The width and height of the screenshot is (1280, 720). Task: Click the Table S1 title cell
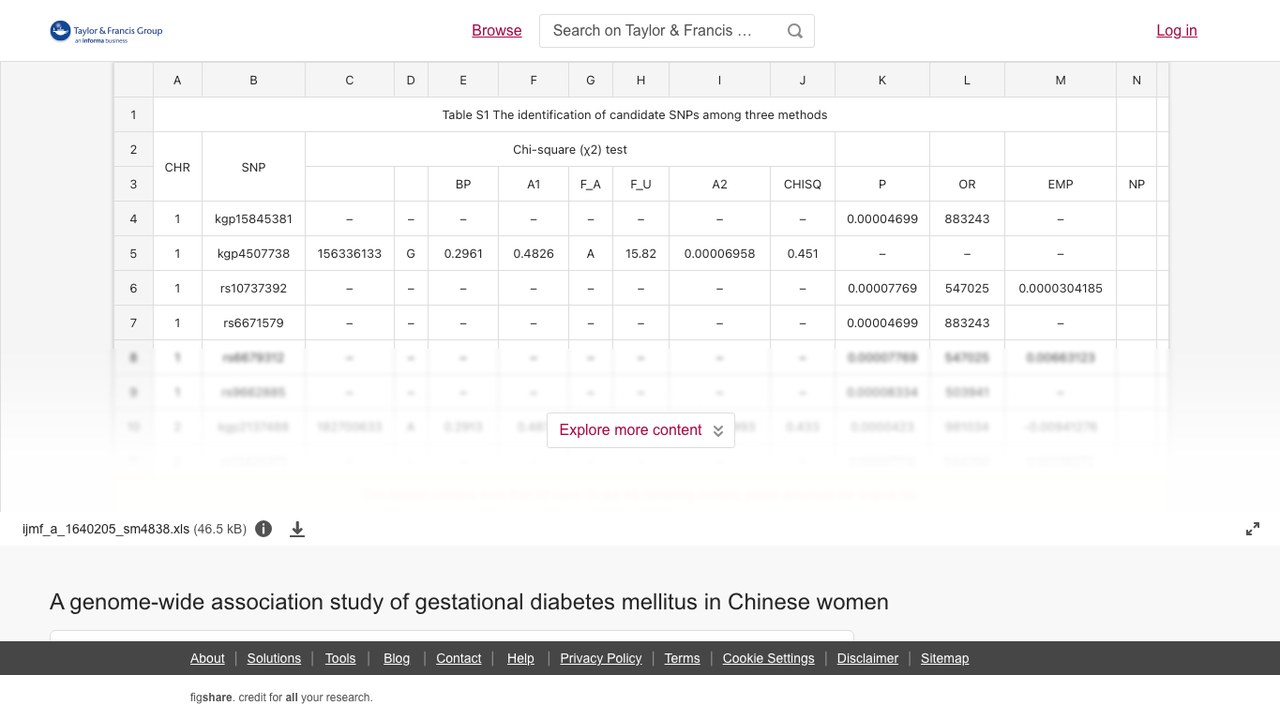[635, 115]
